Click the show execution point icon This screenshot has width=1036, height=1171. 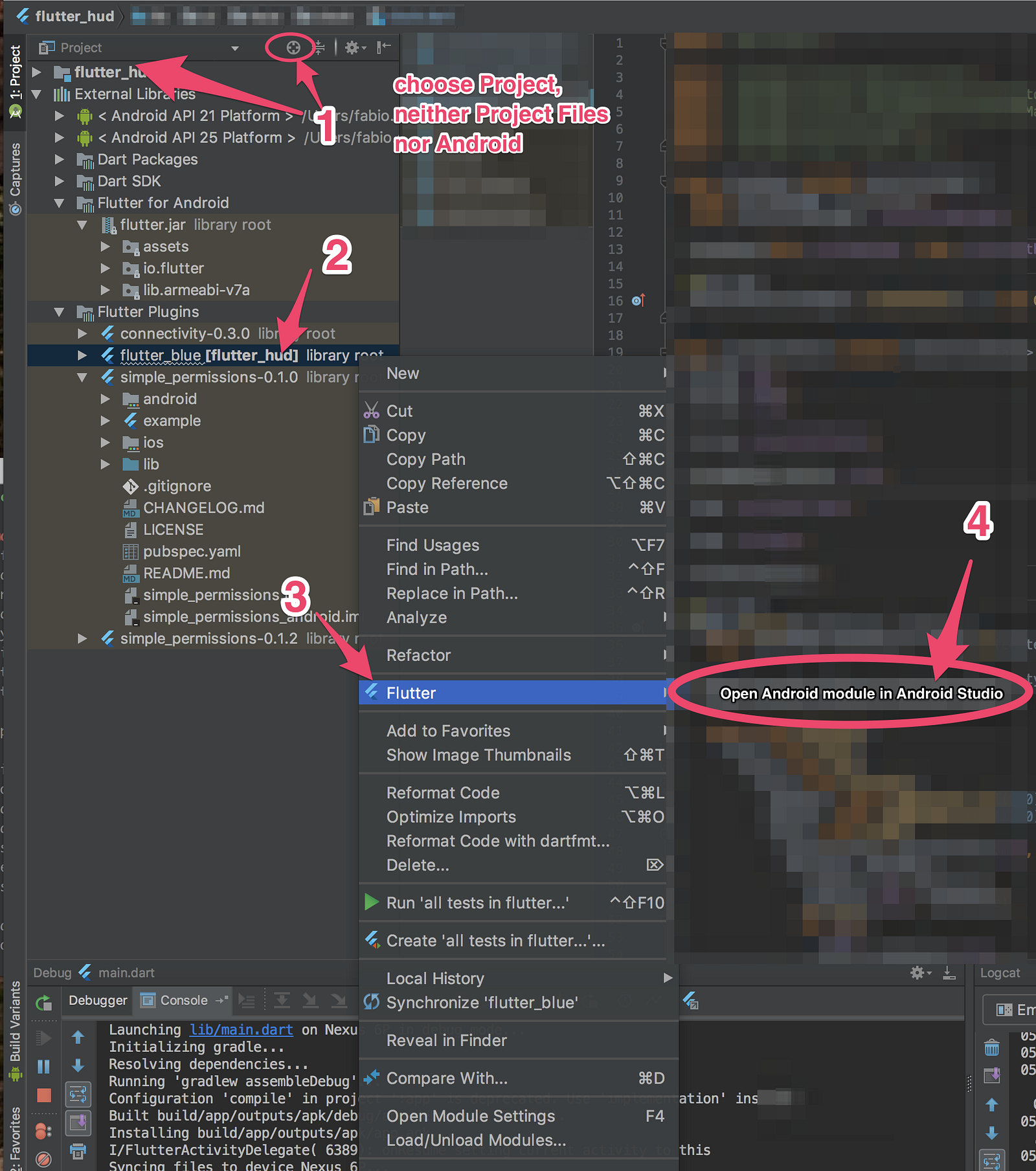point(246,1001)
